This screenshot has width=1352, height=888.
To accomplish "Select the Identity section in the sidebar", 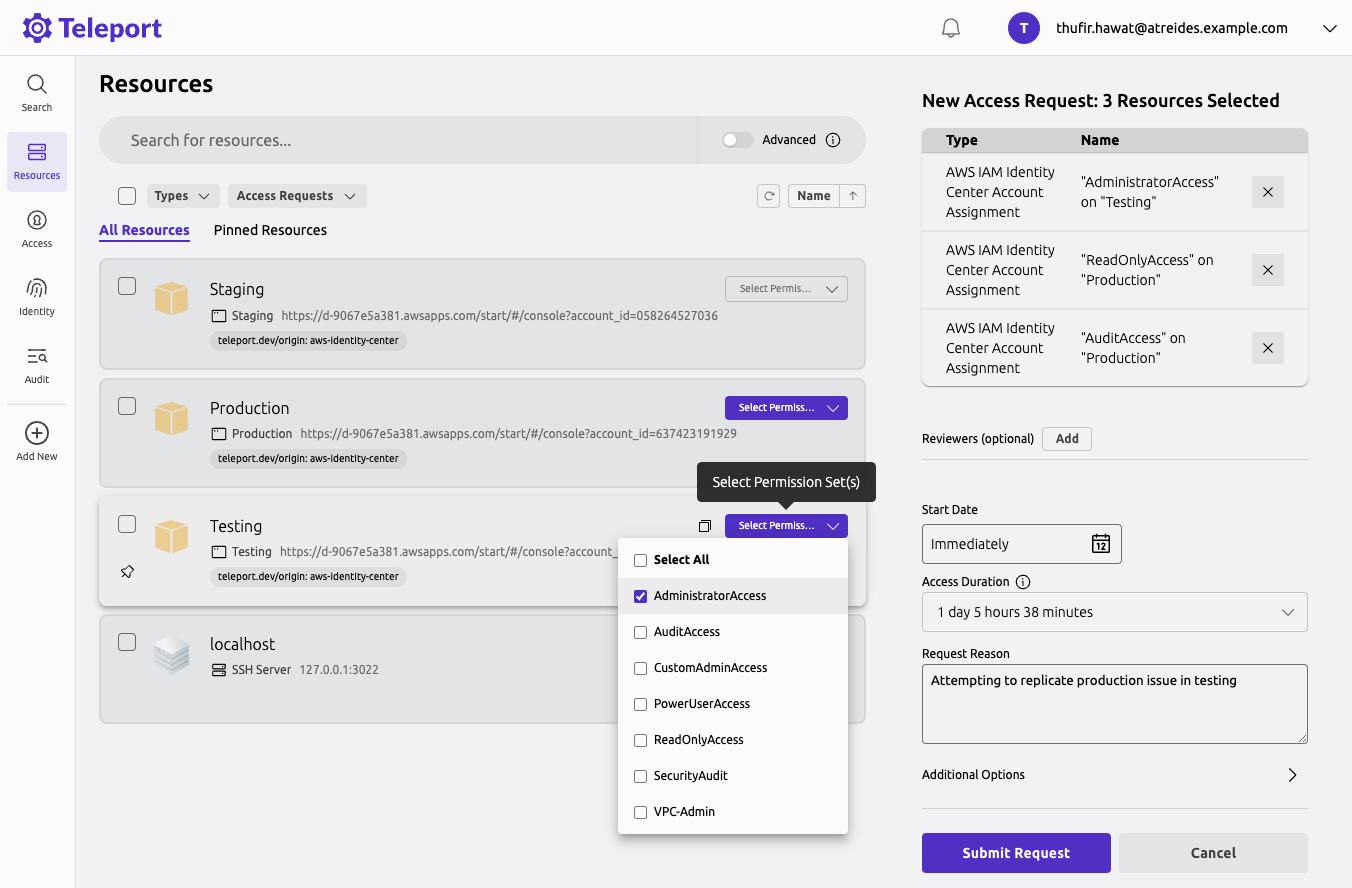I will (36, 296).
